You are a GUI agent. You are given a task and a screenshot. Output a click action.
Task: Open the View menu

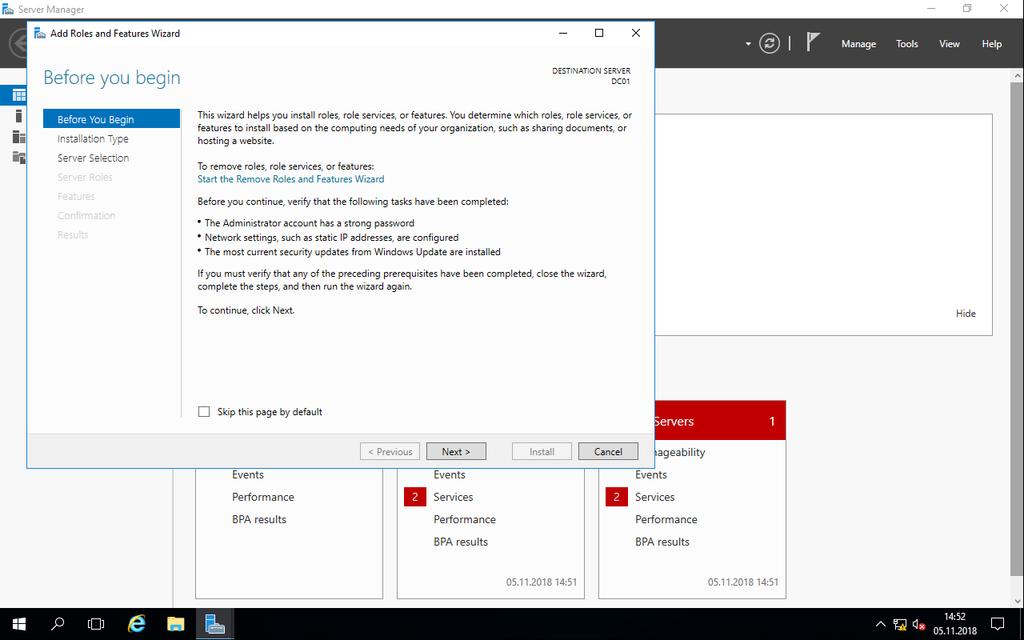coord(949,44)
